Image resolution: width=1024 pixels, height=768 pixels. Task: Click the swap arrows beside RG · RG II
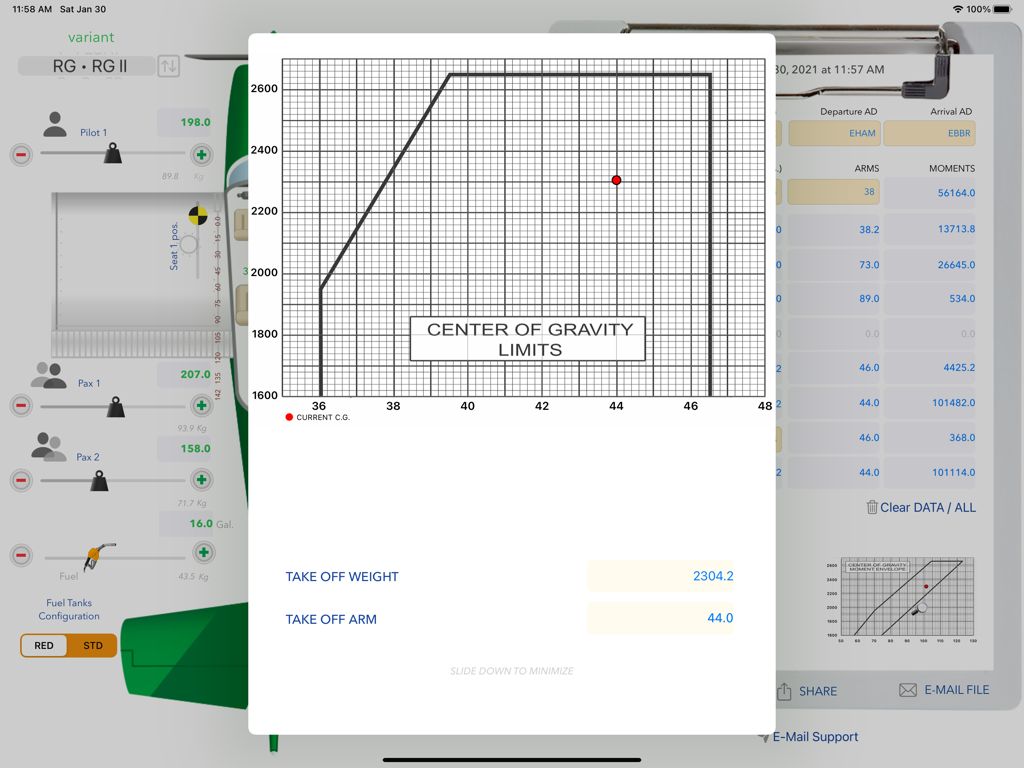[x=168, y=67]
